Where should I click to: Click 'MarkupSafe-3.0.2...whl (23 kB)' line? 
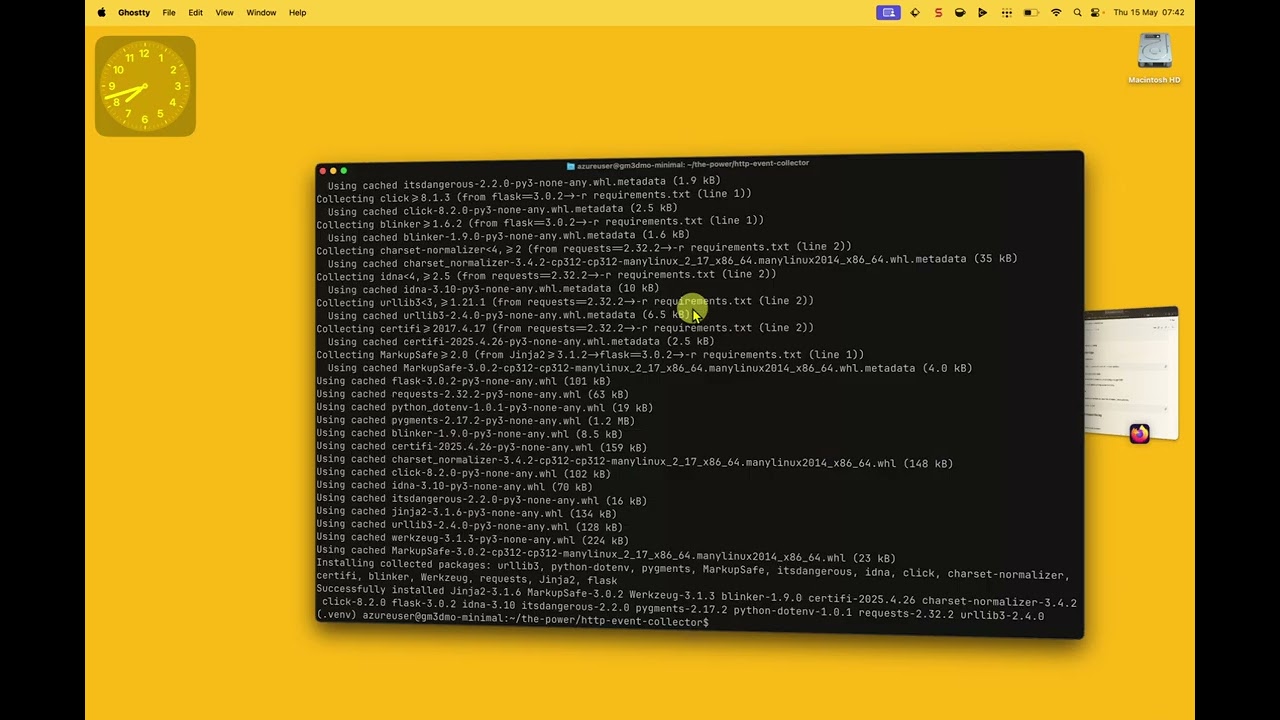click(x=606, y=556)
